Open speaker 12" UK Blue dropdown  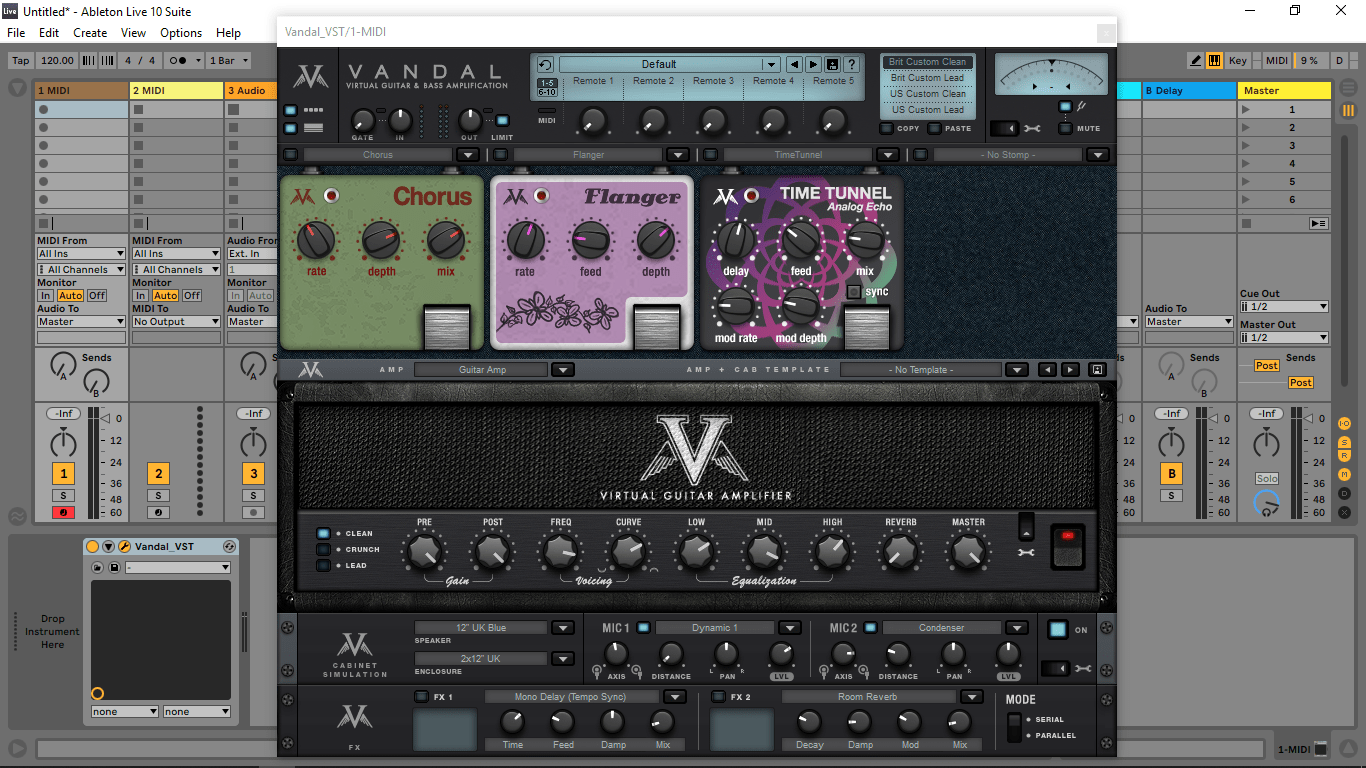point(563,628)
